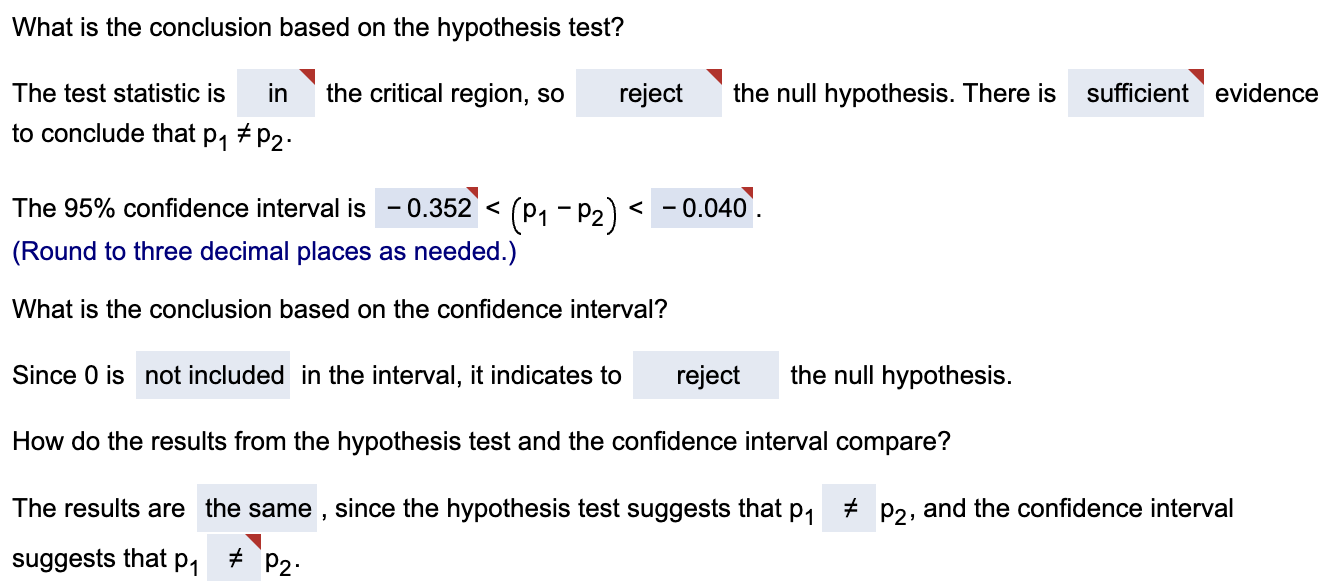Toggle the 'the same' results comparison answer
Image resolution: width=1343 pixels, height=581 pixels.
coord(257,508)
